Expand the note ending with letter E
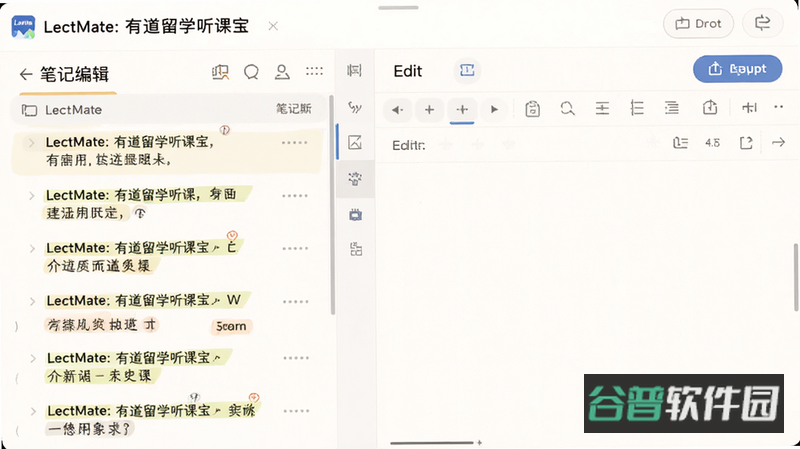 click(x=32, y=249)
